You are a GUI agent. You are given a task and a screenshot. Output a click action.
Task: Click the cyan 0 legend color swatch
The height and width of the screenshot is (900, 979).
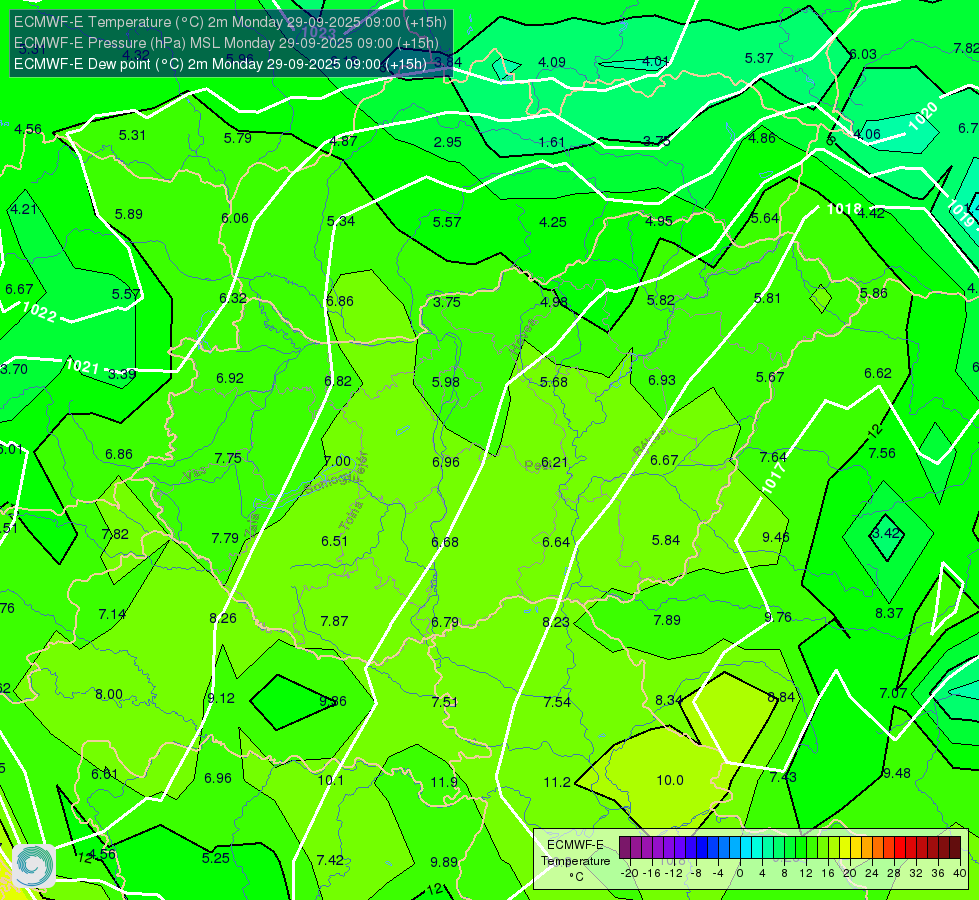click(x=746, y=848)
